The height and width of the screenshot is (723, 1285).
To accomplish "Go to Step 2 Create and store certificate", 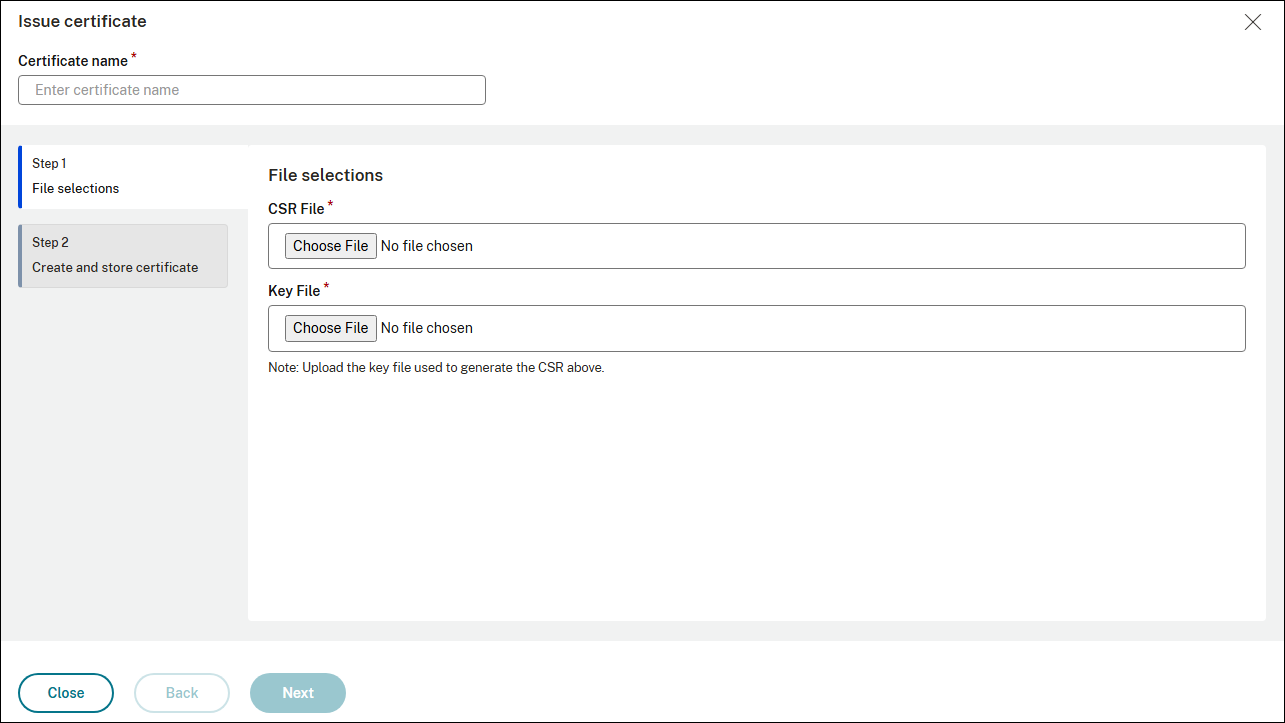I will (115, 256).
